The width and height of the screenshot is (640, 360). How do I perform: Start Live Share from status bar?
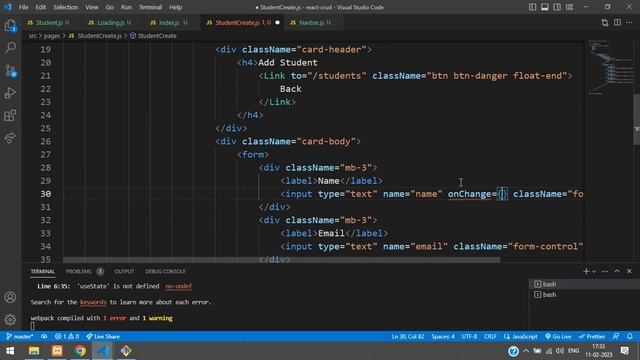(103, 337)
